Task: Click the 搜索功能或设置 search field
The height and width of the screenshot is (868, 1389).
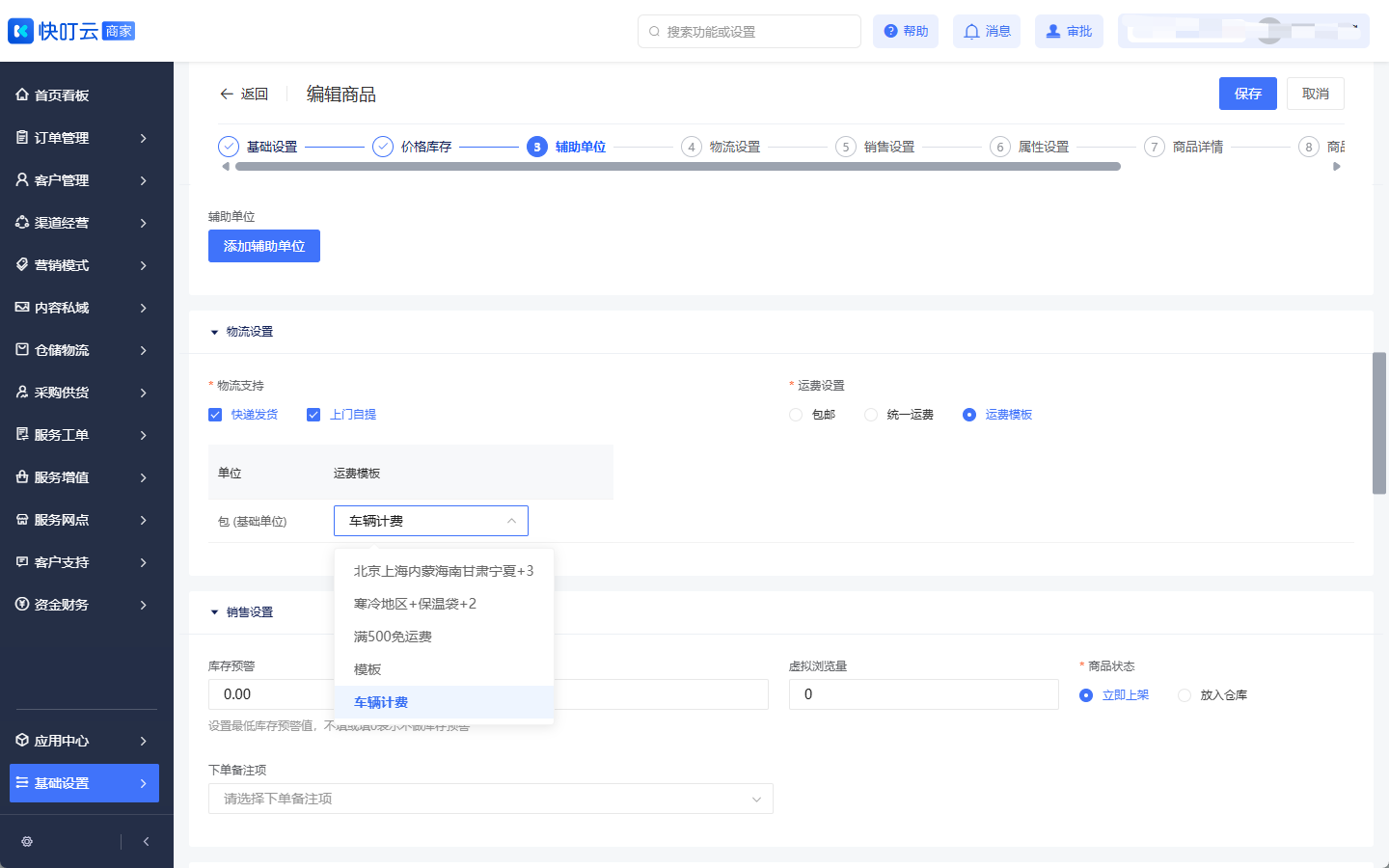Action: pos(749,31)
